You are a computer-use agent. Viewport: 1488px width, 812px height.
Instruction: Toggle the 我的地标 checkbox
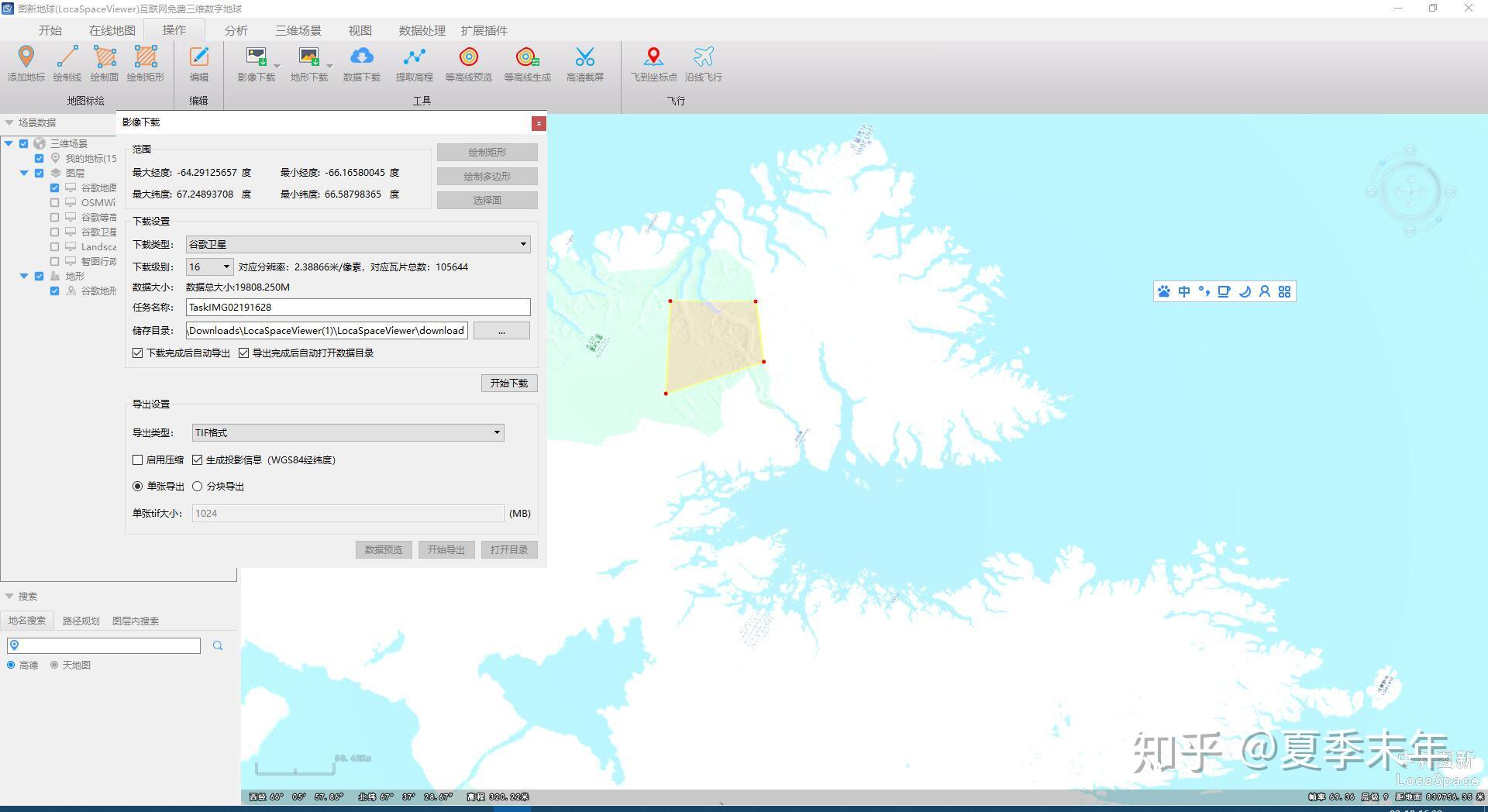40,158
